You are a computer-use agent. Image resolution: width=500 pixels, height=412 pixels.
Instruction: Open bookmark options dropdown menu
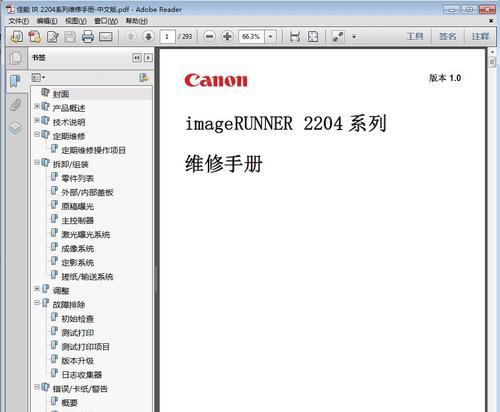pyautogui.click(x=38, y=78)
